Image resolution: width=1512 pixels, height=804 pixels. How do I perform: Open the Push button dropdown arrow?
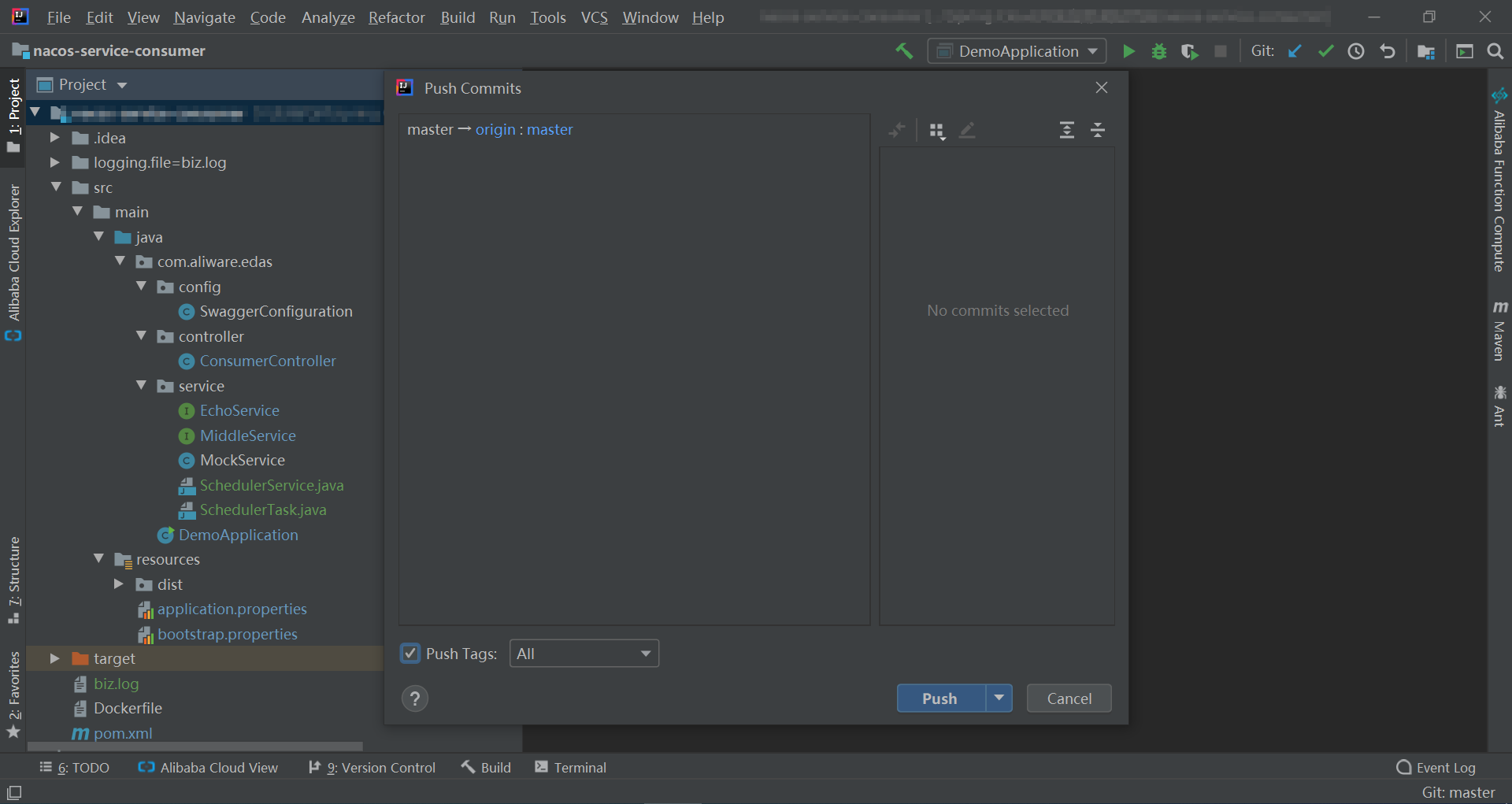pos(999,698)
